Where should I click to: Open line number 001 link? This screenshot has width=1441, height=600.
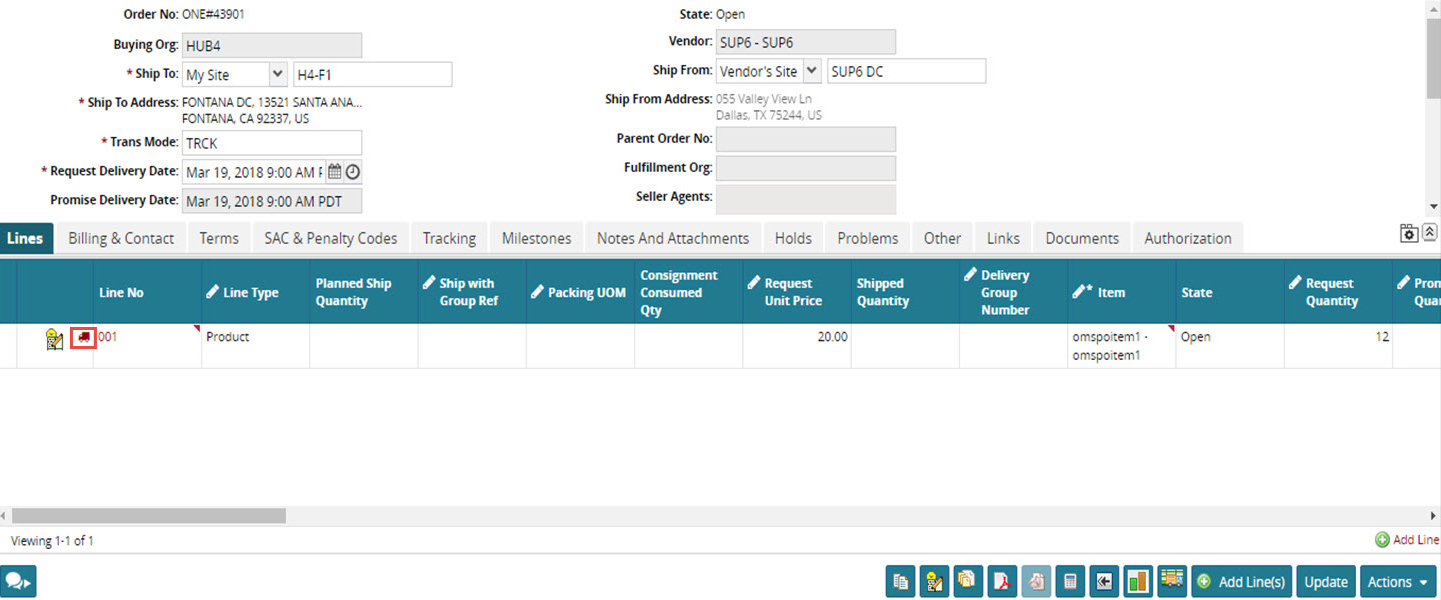click(x=108, y=337)
